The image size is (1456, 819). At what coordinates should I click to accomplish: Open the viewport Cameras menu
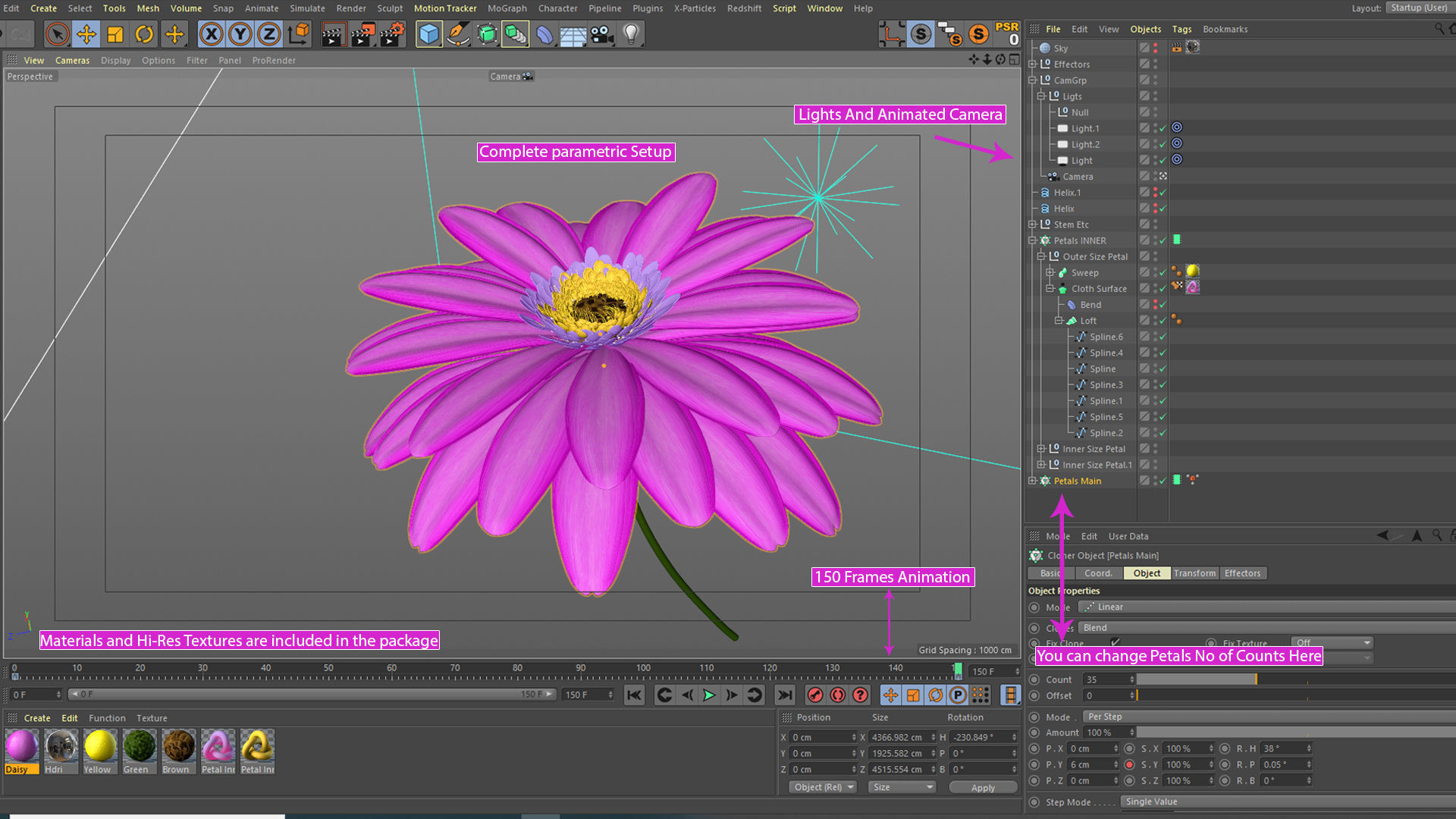[x=72, y=60]
